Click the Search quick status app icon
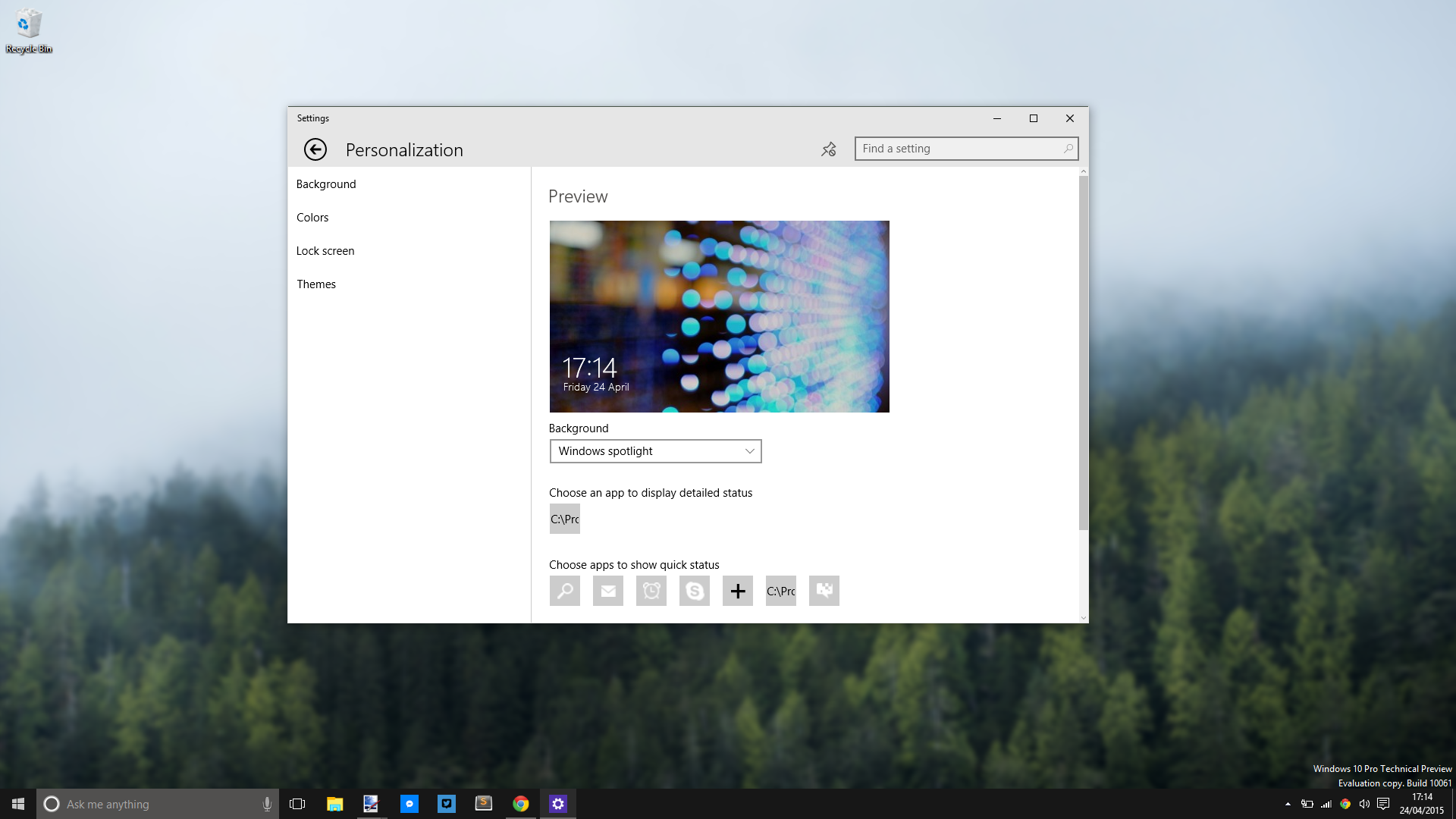 (564, 591)
